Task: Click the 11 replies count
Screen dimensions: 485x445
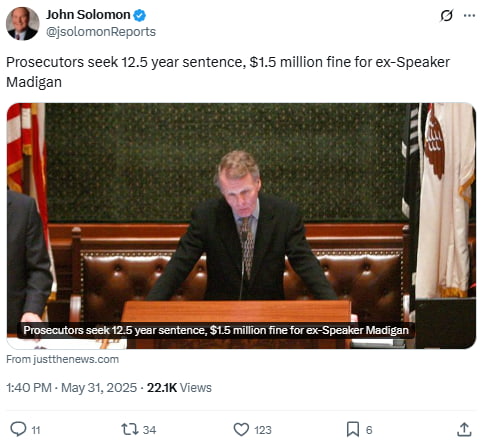Action: tap(36, 430)
